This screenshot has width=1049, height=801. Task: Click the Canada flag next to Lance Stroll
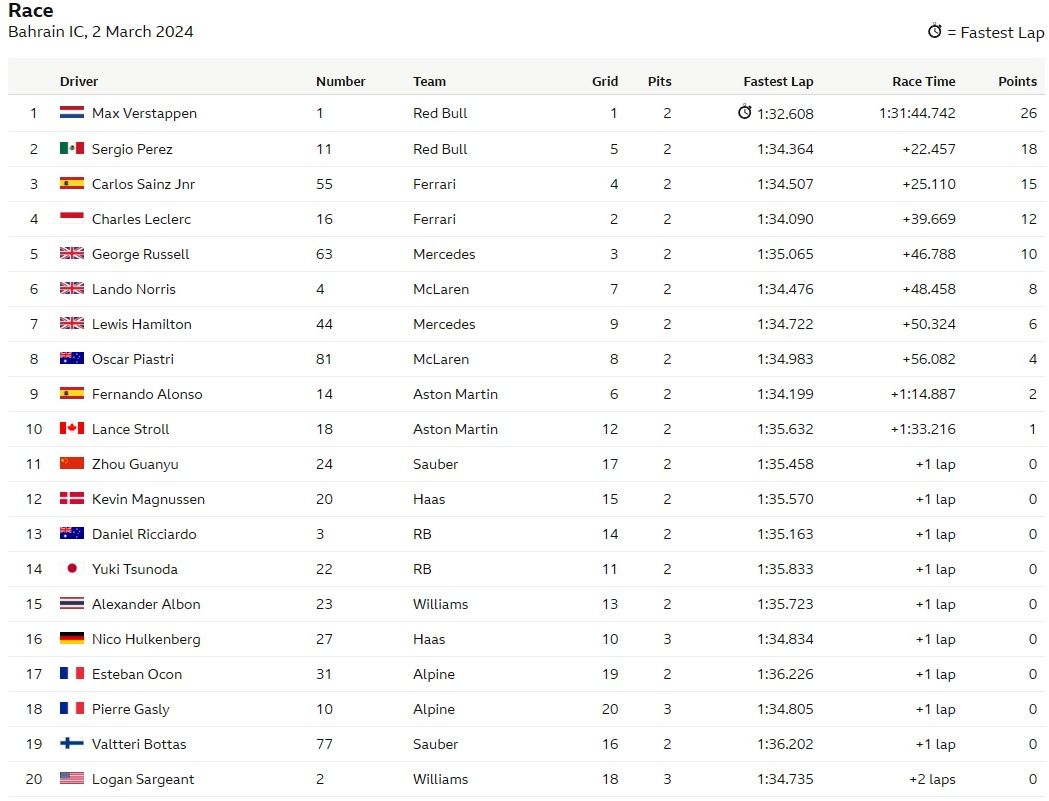(72, 428)
